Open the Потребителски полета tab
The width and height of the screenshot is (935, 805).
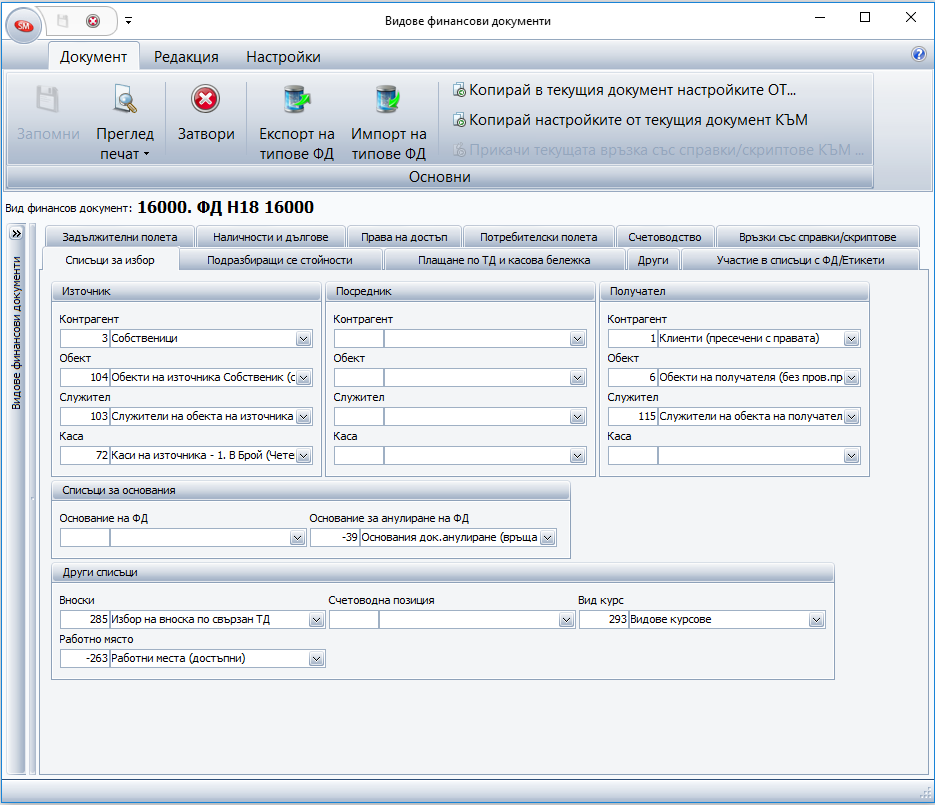(538, 237)
